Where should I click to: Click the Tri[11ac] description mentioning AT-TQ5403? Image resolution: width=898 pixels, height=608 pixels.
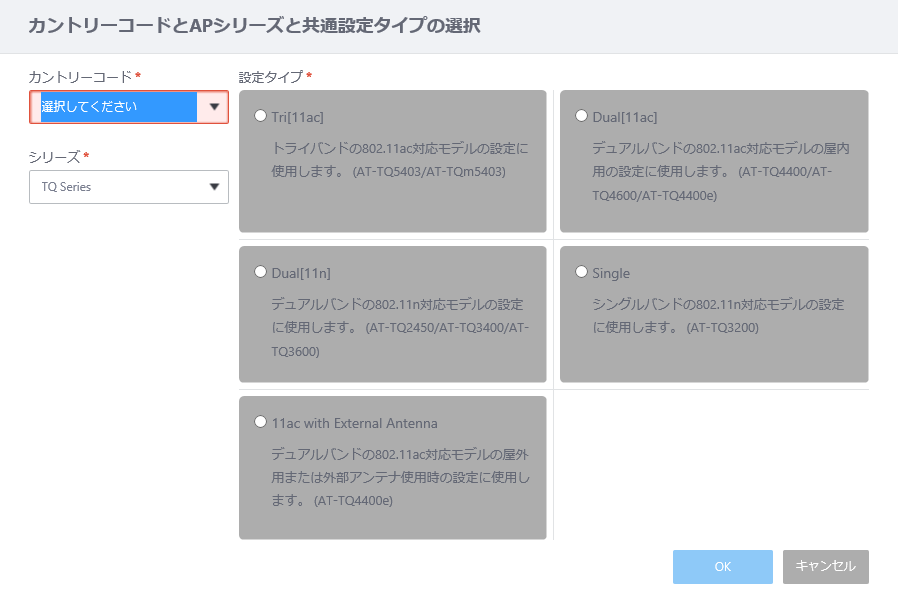click(400, 160)
